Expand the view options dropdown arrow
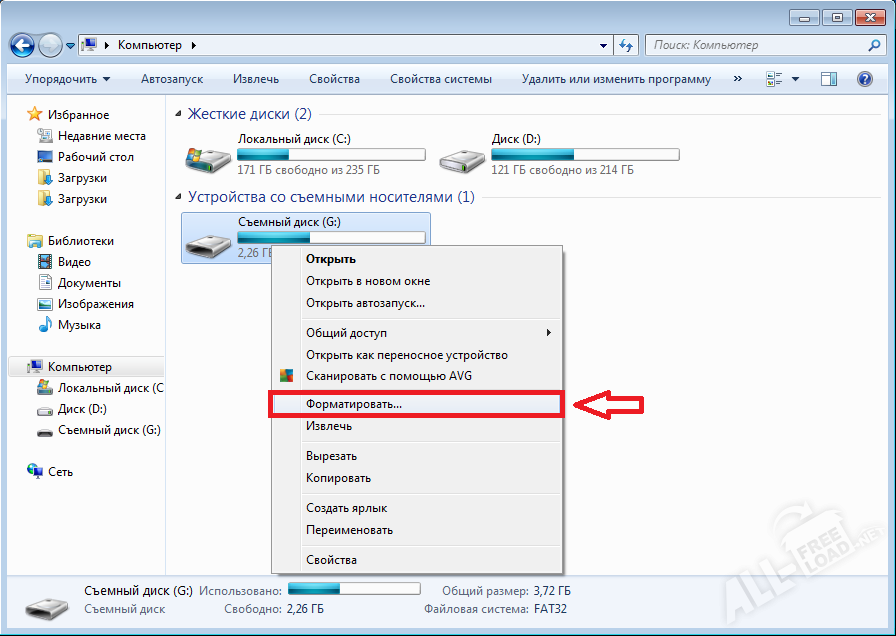This screenshot has height=636, width=896. pyautogui.click(x=796, y=79)
